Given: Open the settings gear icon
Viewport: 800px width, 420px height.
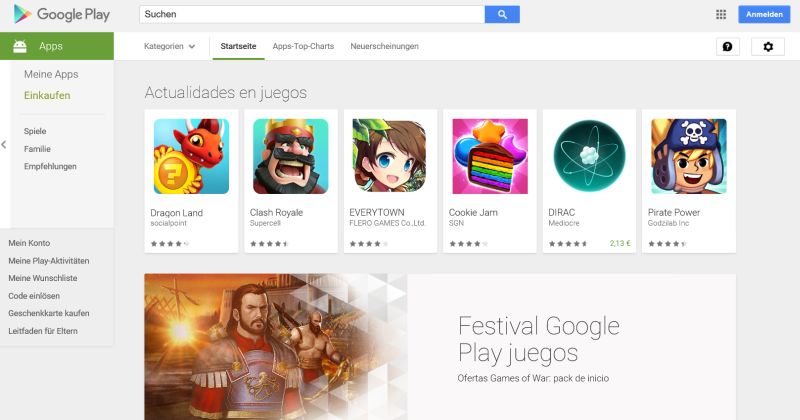Looking at the screenshot, I should pyautogui.click(x=768, y=46).
